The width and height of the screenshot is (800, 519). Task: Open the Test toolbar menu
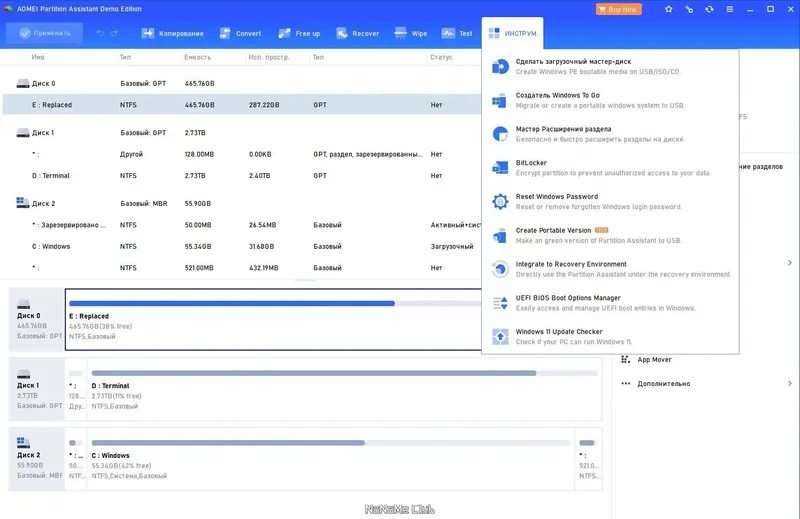click(x=457, y=33)
